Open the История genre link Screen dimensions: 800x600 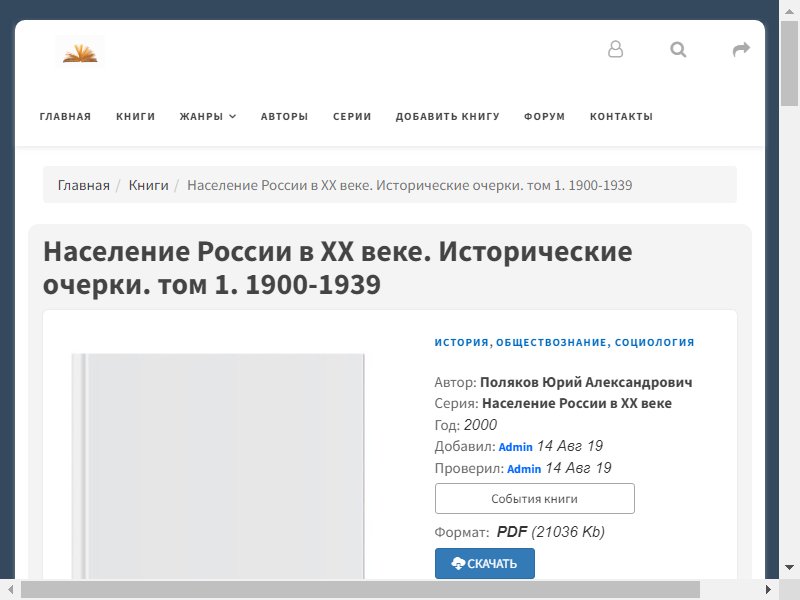461,342
